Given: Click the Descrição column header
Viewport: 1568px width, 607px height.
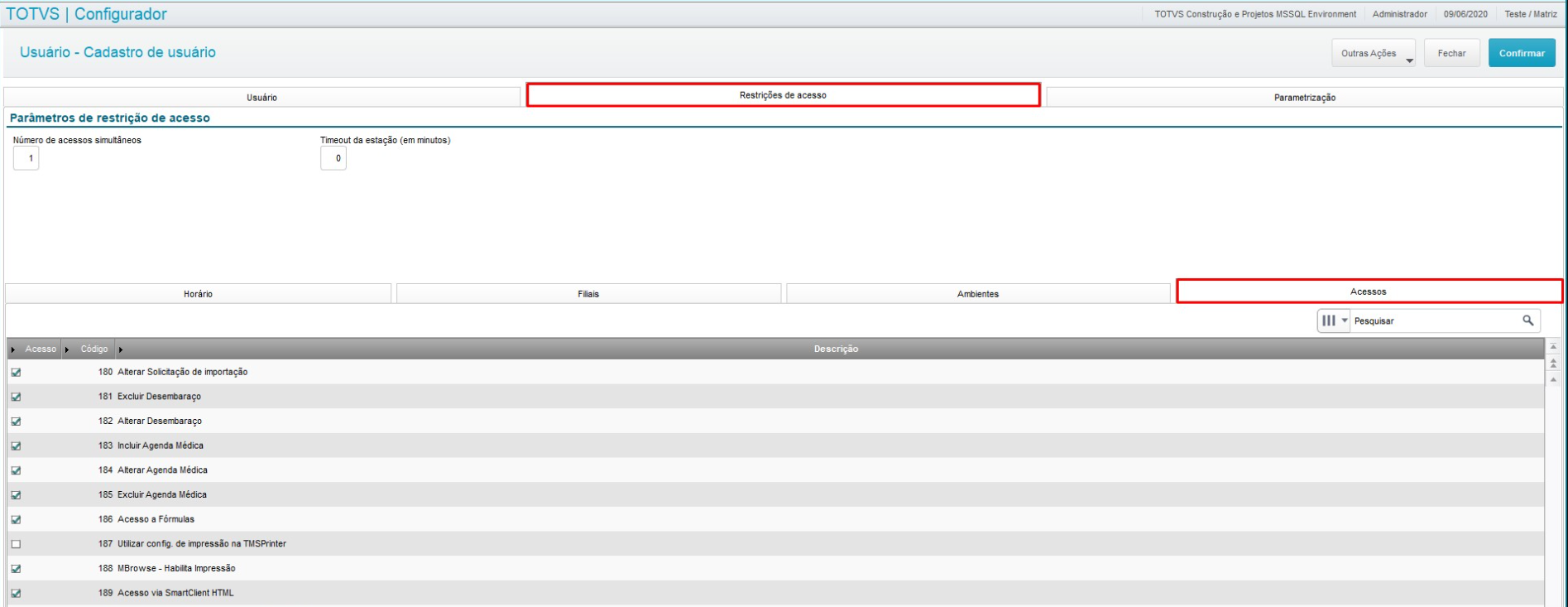Looking at the screenshot, I should [x=836, y=349].
